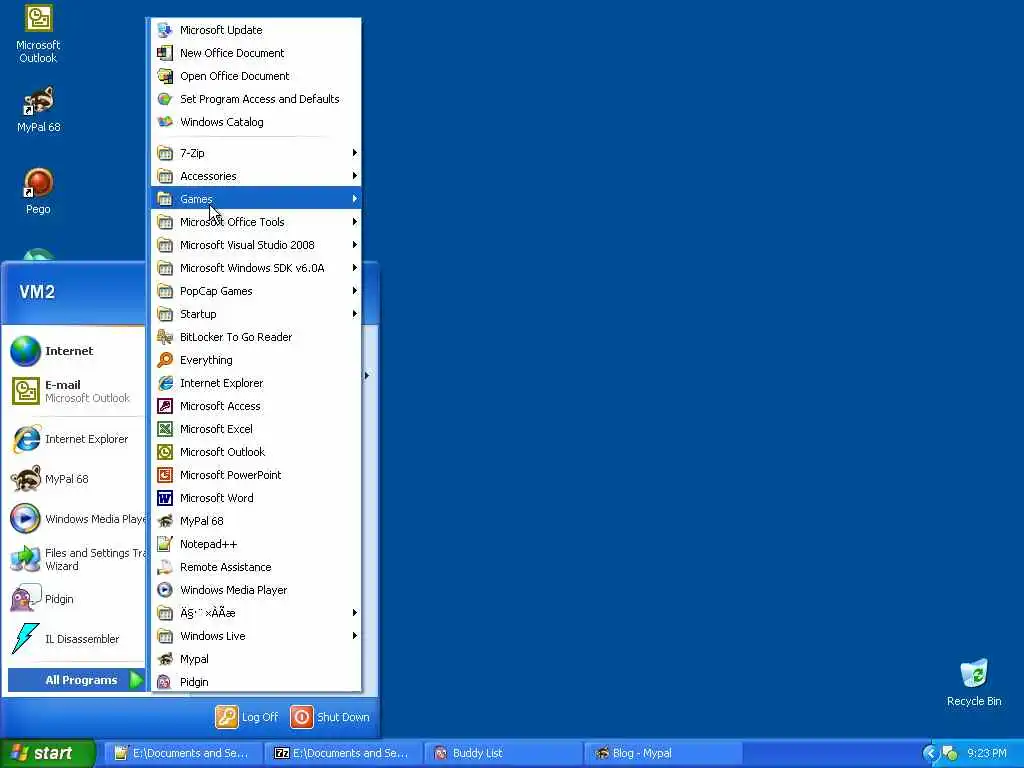Expand the Microsoft Visual Studio 2008 submenu arrow

point(355,245)
